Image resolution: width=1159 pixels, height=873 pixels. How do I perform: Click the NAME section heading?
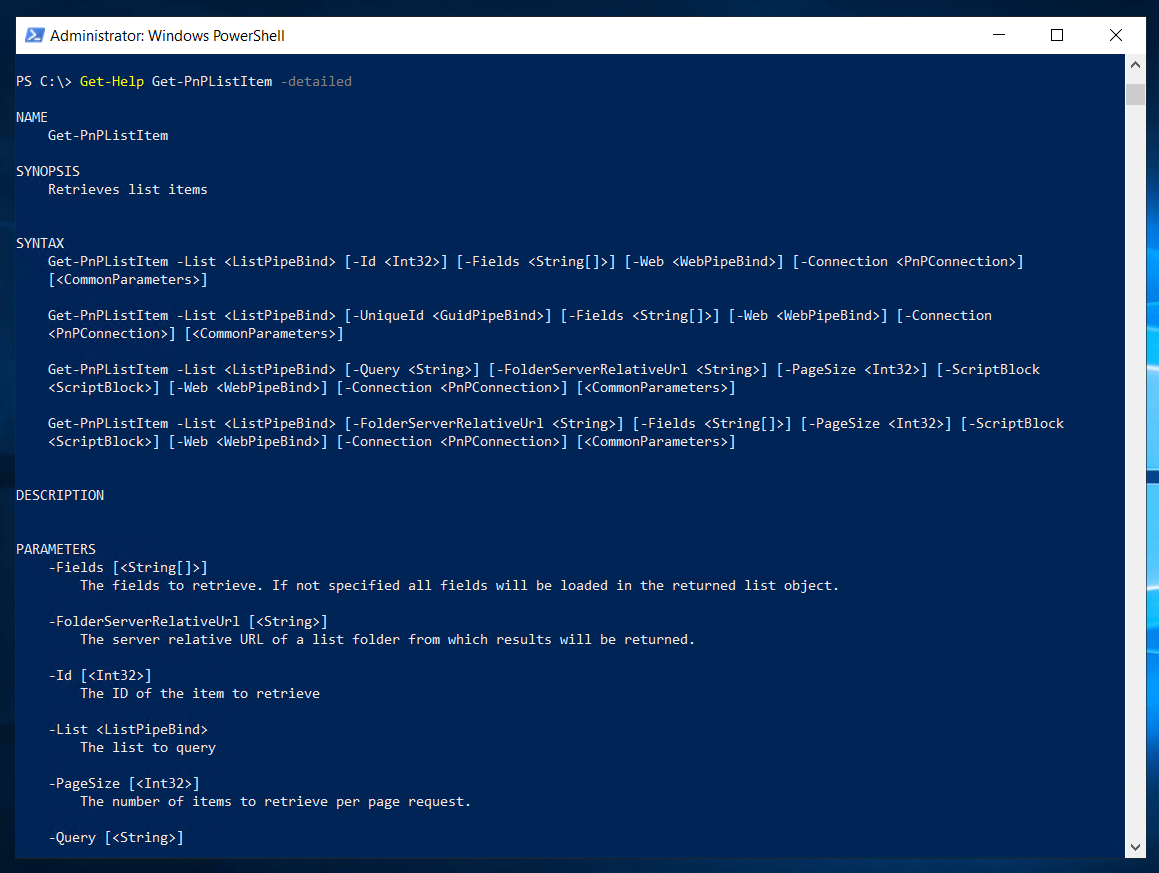coord(31,117)
